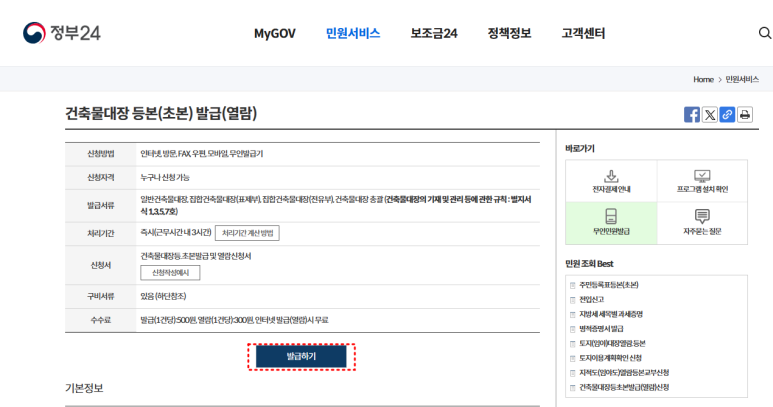The width and height of the screenshot is (773, 407).
Task: Open 주민등록표등본(초본) link
Action: pyautogui.click(x=609, y=285)
